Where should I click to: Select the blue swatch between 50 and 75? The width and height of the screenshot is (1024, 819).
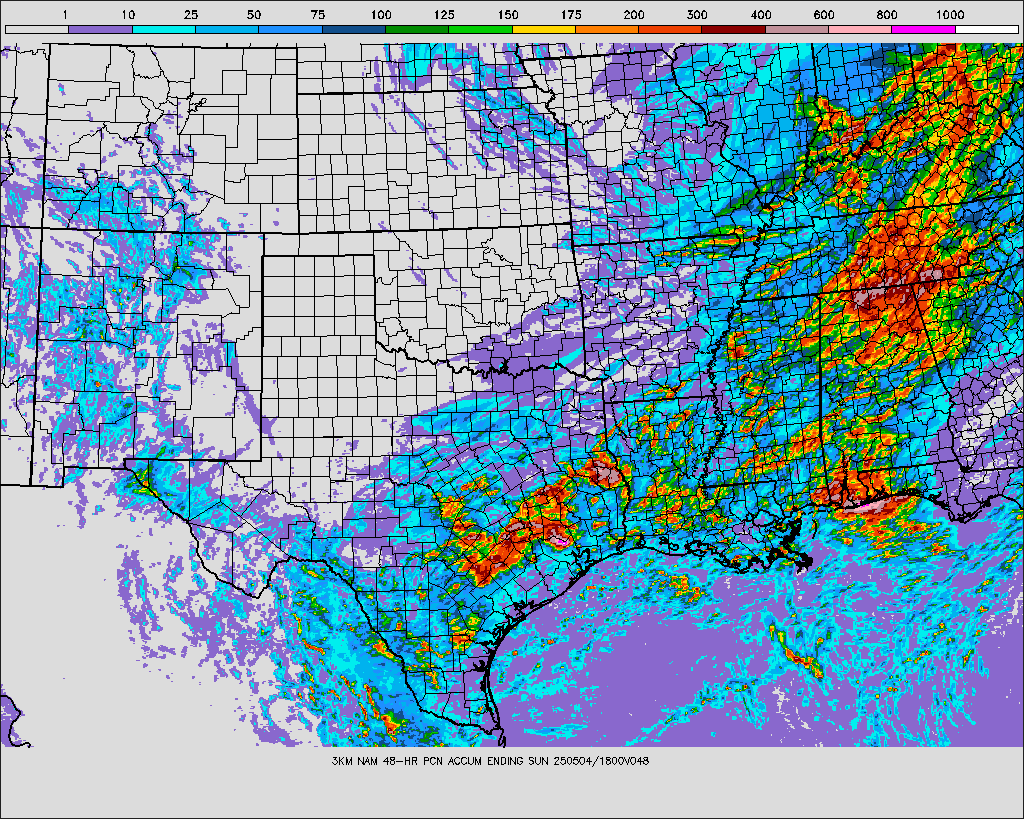291,29
